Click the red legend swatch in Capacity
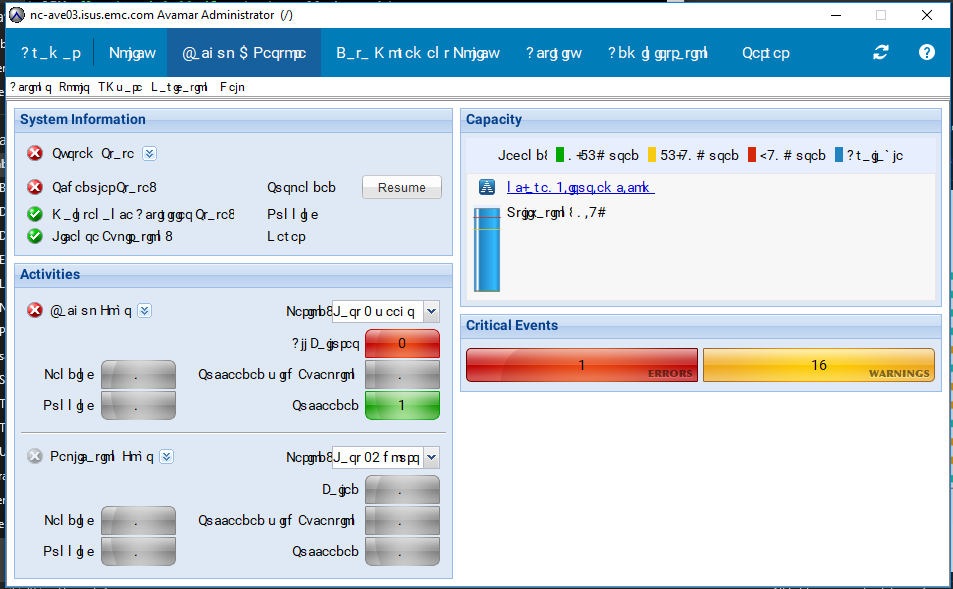 [x=752, y=155]
